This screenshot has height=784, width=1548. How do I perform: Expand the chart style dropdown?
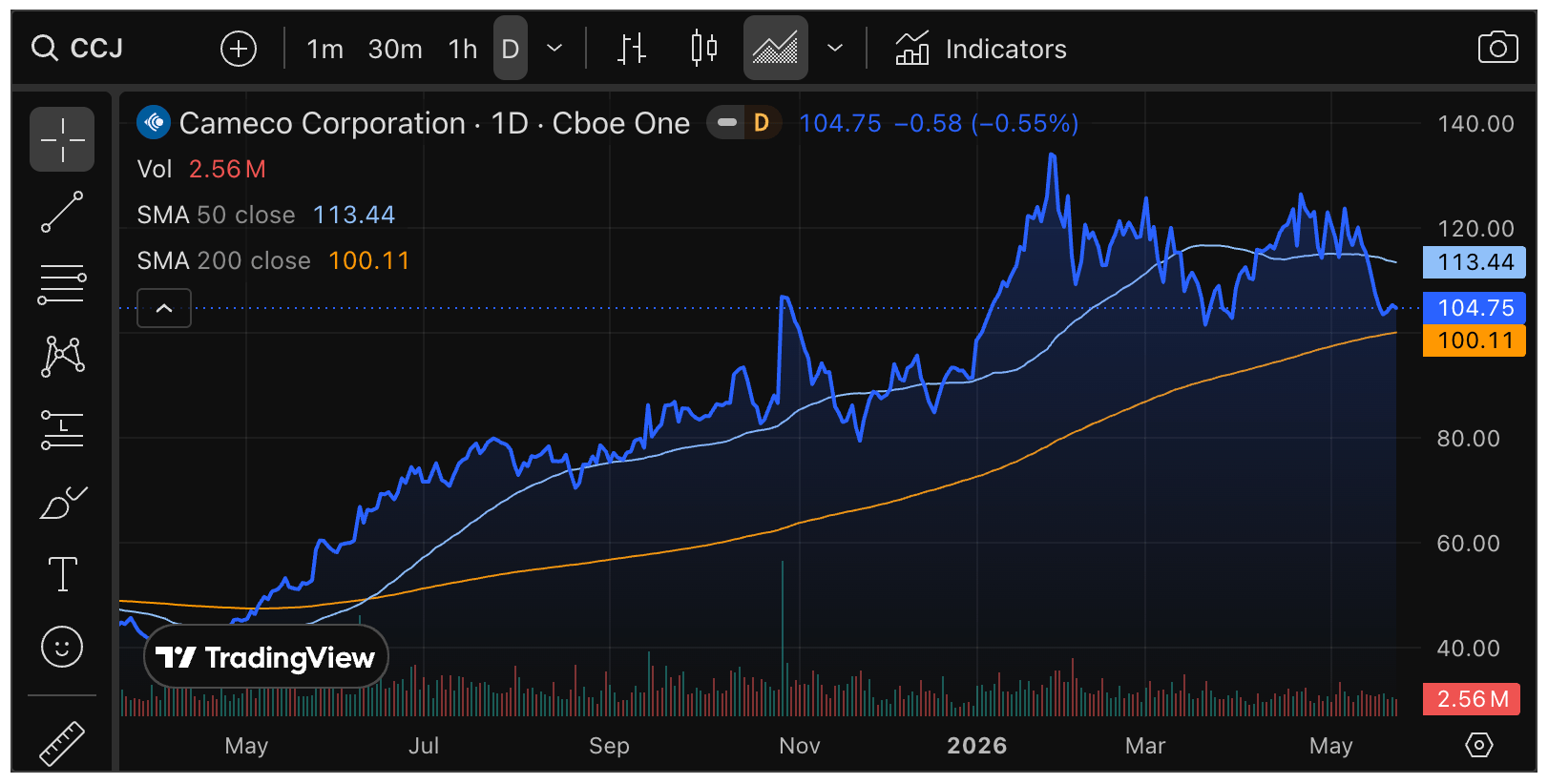835,49
